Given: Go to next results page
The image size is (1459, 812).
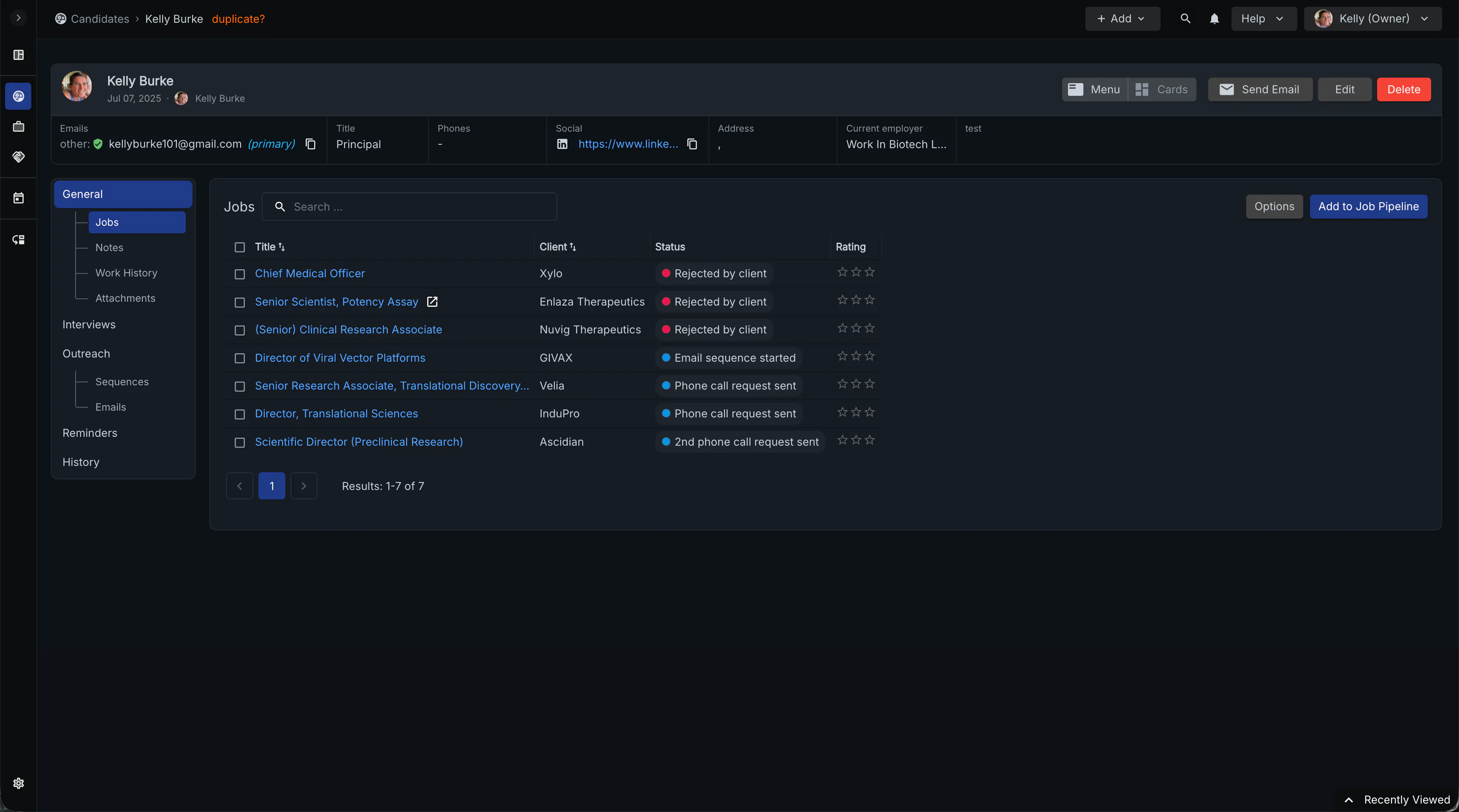Looking at the screenshot, I should (x=304, y=486).
